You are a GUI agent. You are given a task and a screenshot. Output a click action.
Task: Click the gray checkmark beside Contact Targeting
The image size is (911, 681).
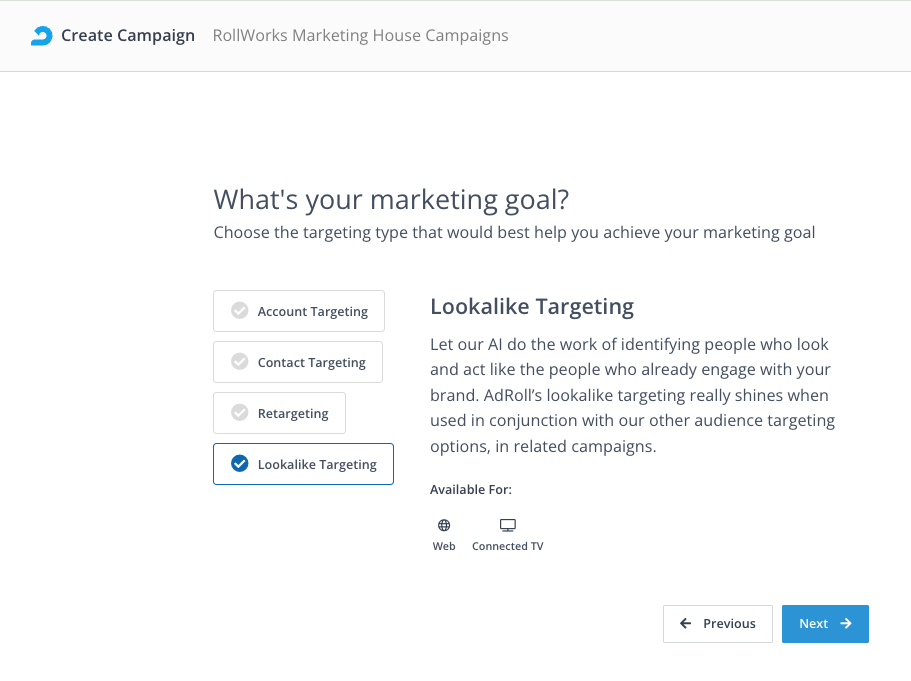pos(240,362)
